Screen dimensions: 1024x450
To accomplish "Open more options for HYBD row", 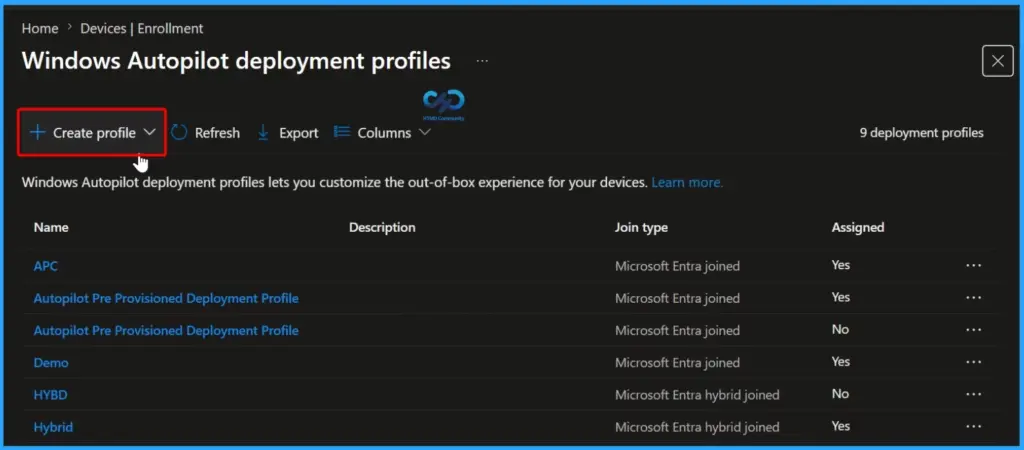I will pos(973,394).
